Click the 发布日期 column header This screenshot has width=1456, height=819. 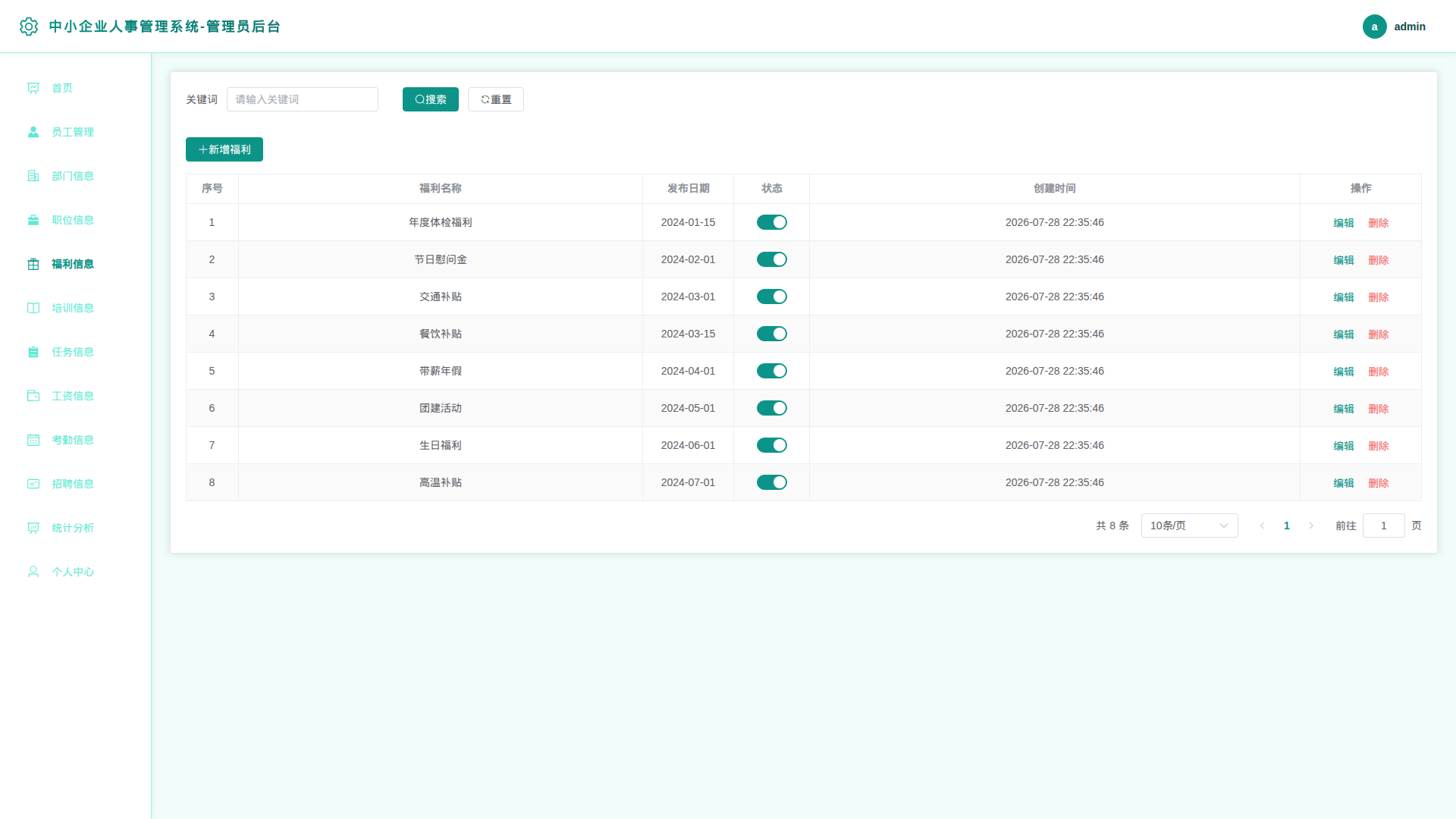tap(688, 188)
